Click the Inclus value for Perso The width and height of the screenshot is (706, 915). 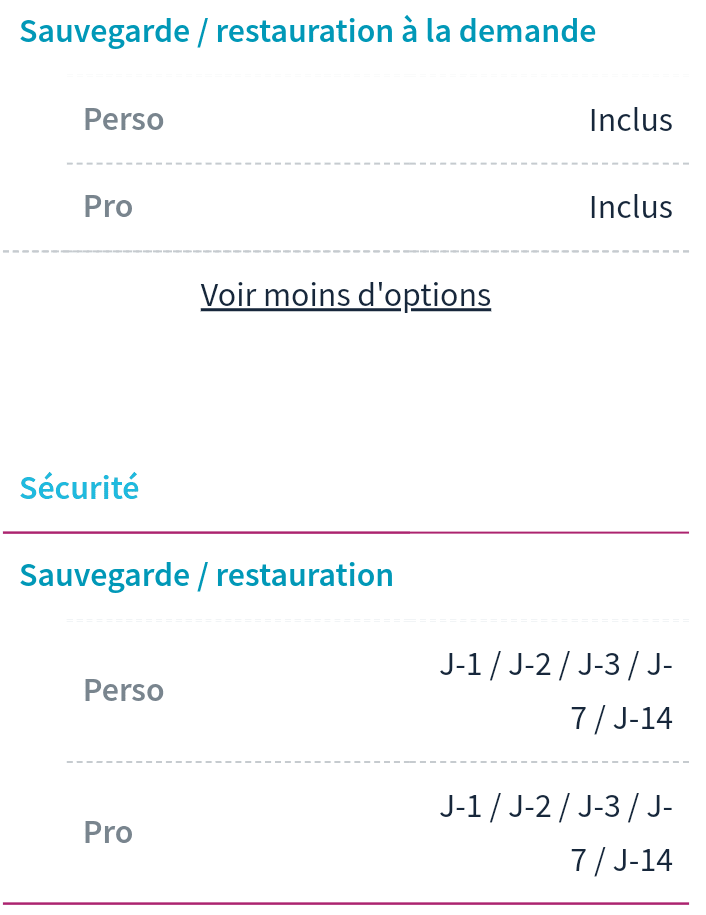(x=630, y=120)
